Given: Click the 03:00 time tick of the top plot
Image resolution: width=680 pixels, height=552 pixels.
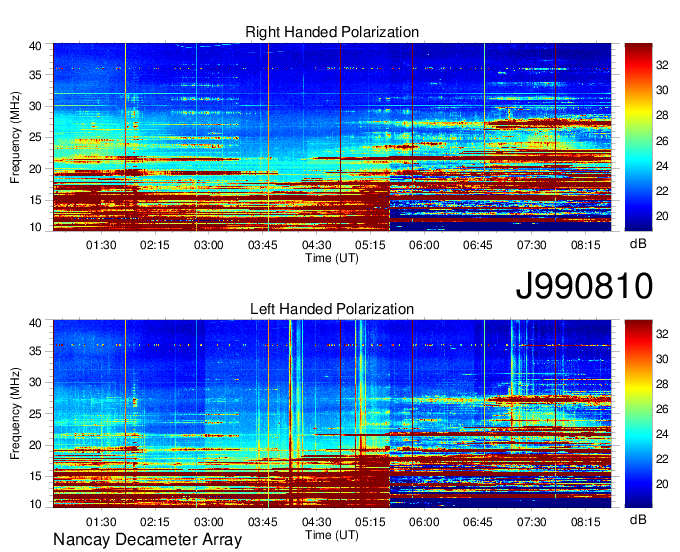Looking at the screenshot, I should 209,245.
